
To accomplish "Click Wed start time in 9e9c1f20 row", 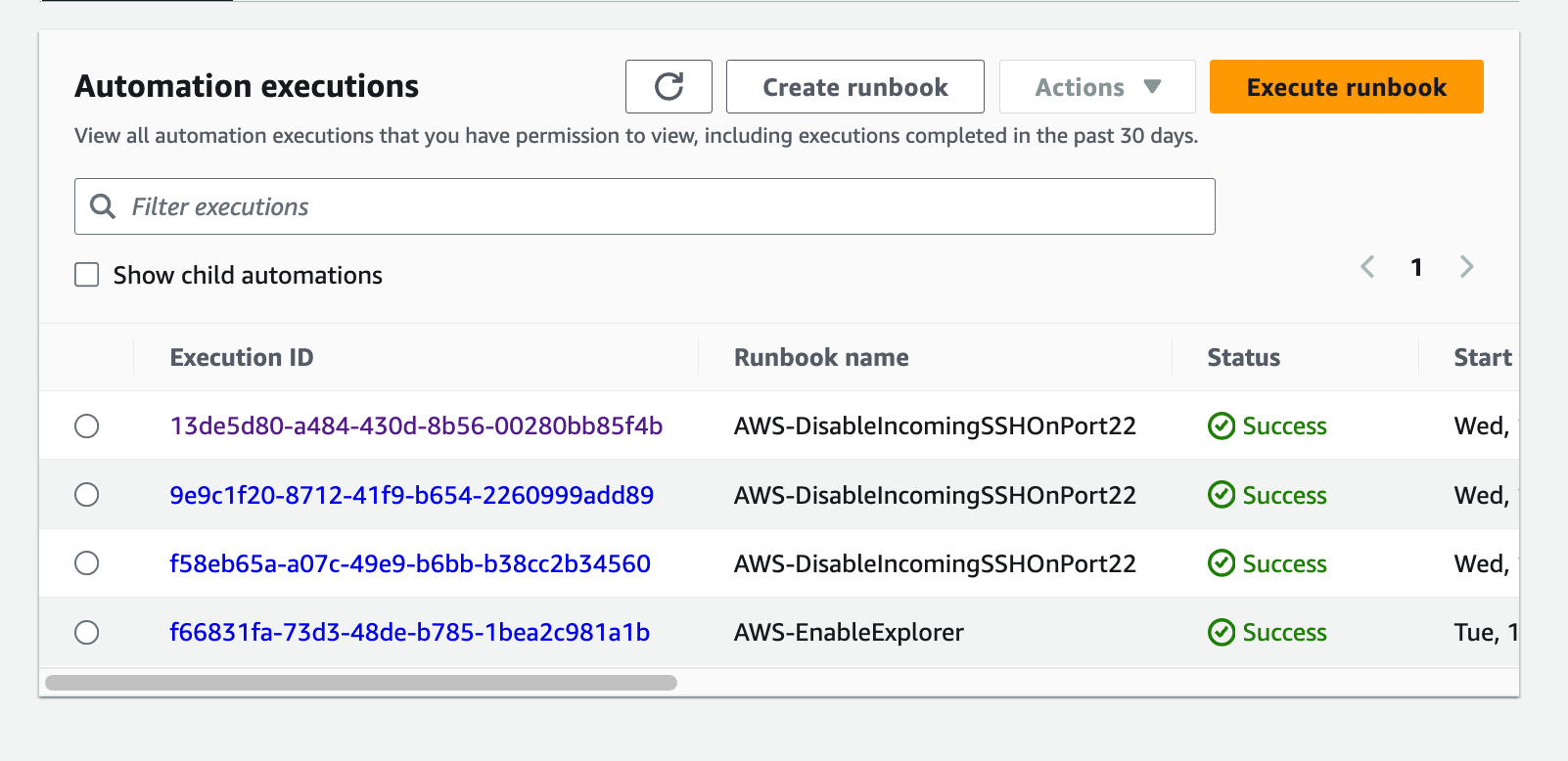I will (1486, 495).
